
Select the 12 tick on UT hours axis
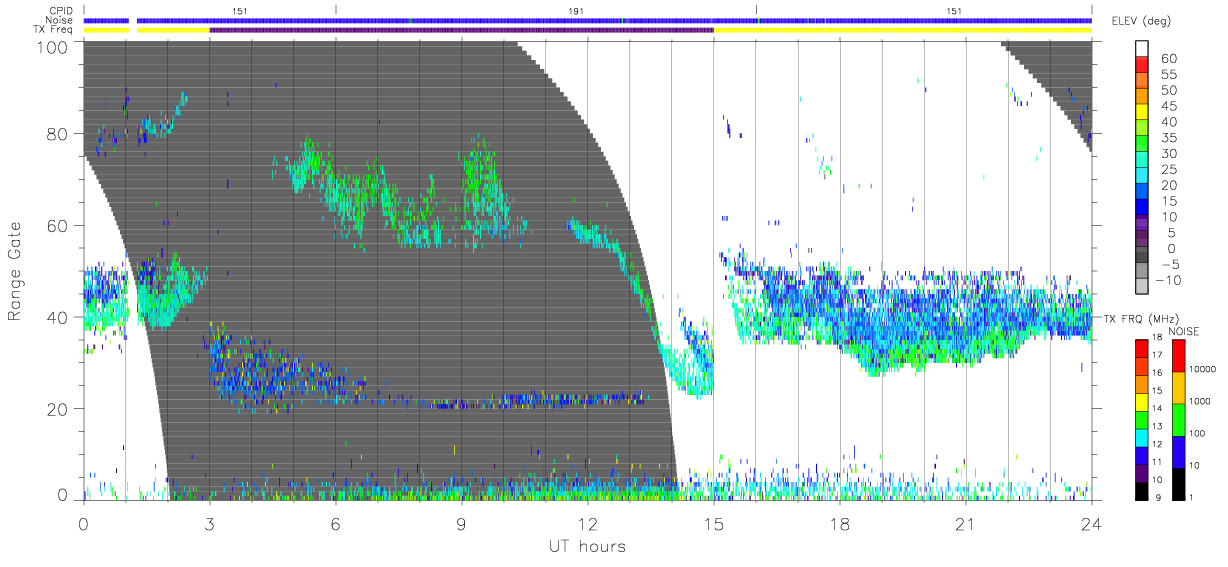587,523
